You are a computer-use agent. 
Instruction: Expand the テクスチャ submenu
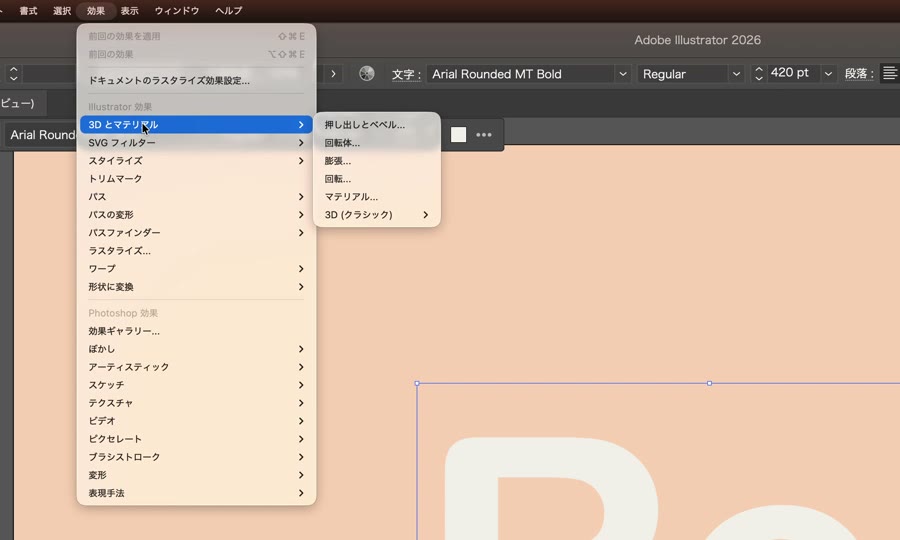tap(196, 403)
